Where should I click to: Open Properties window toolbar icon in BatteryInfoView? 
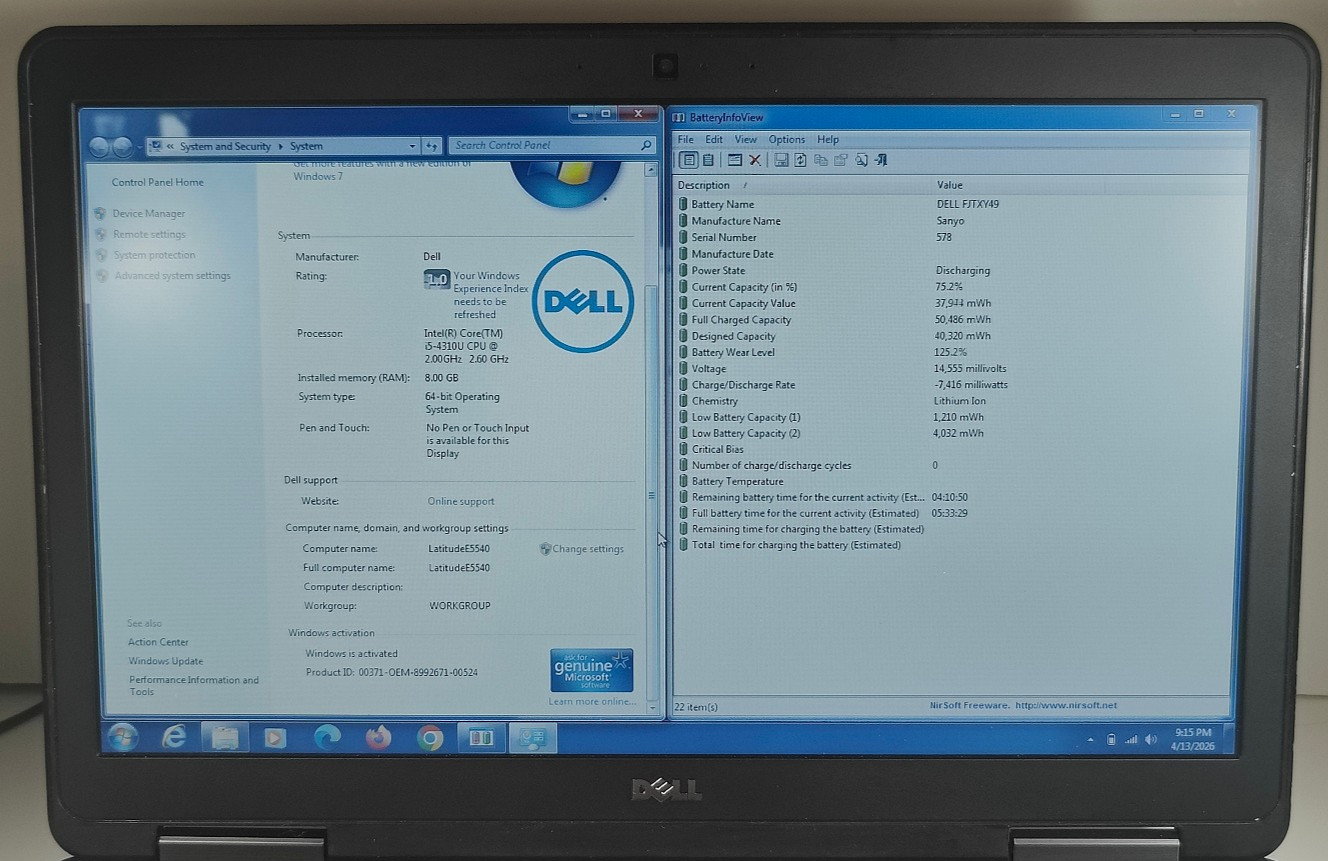pyautogui.click(x=735, y=160)
